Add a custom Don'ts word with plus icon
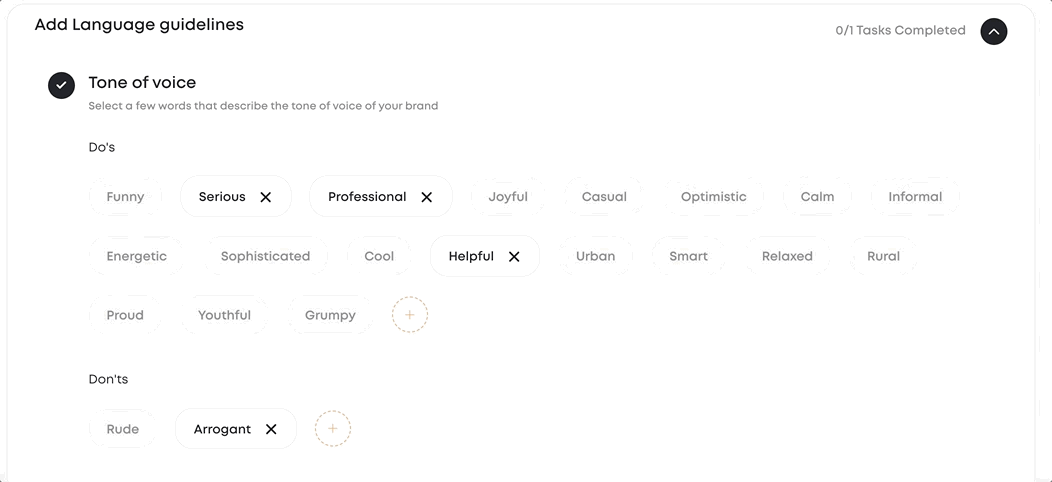 [333, 428]
